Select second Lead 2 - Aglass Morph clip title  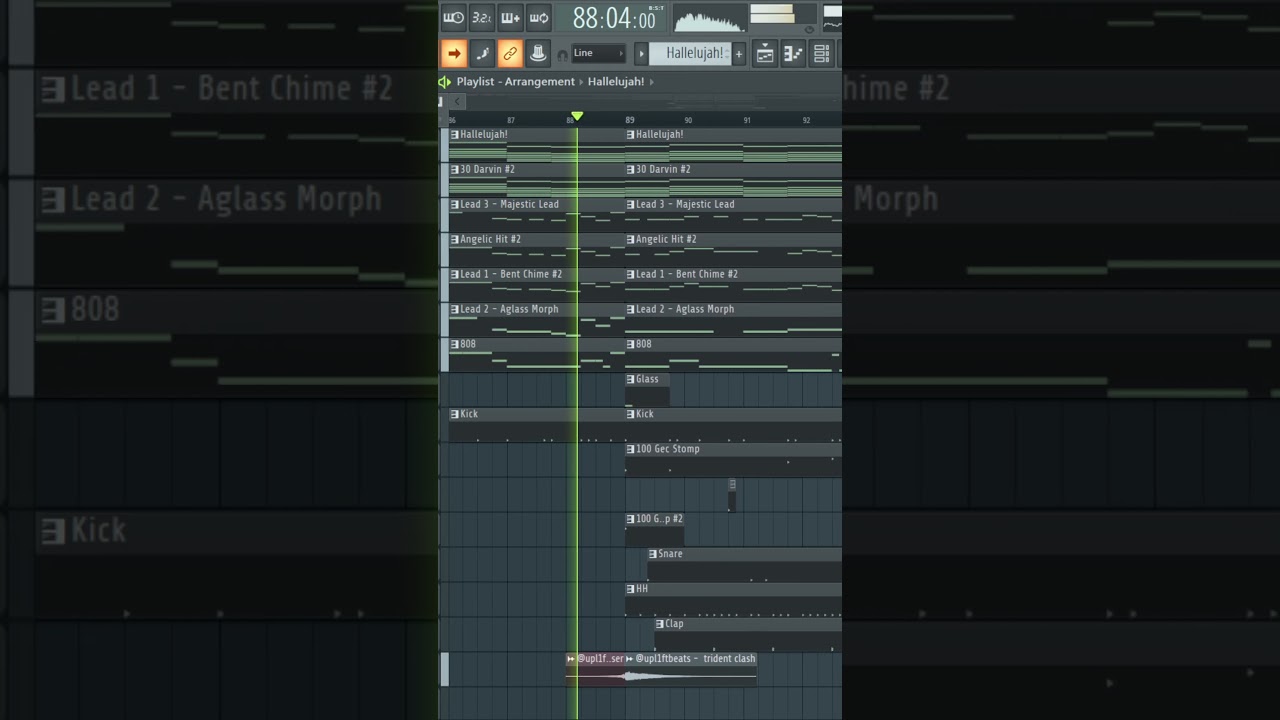click(x=685, y=309)
